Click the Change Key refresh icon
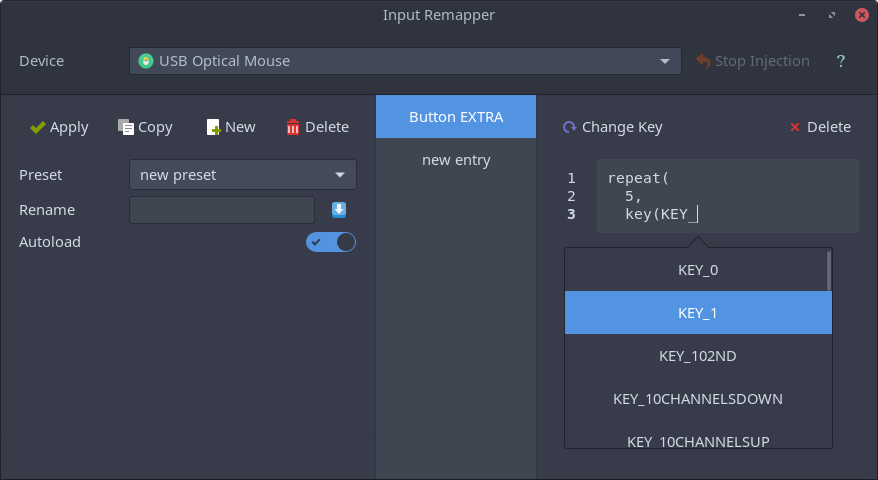 pos(569,127)
